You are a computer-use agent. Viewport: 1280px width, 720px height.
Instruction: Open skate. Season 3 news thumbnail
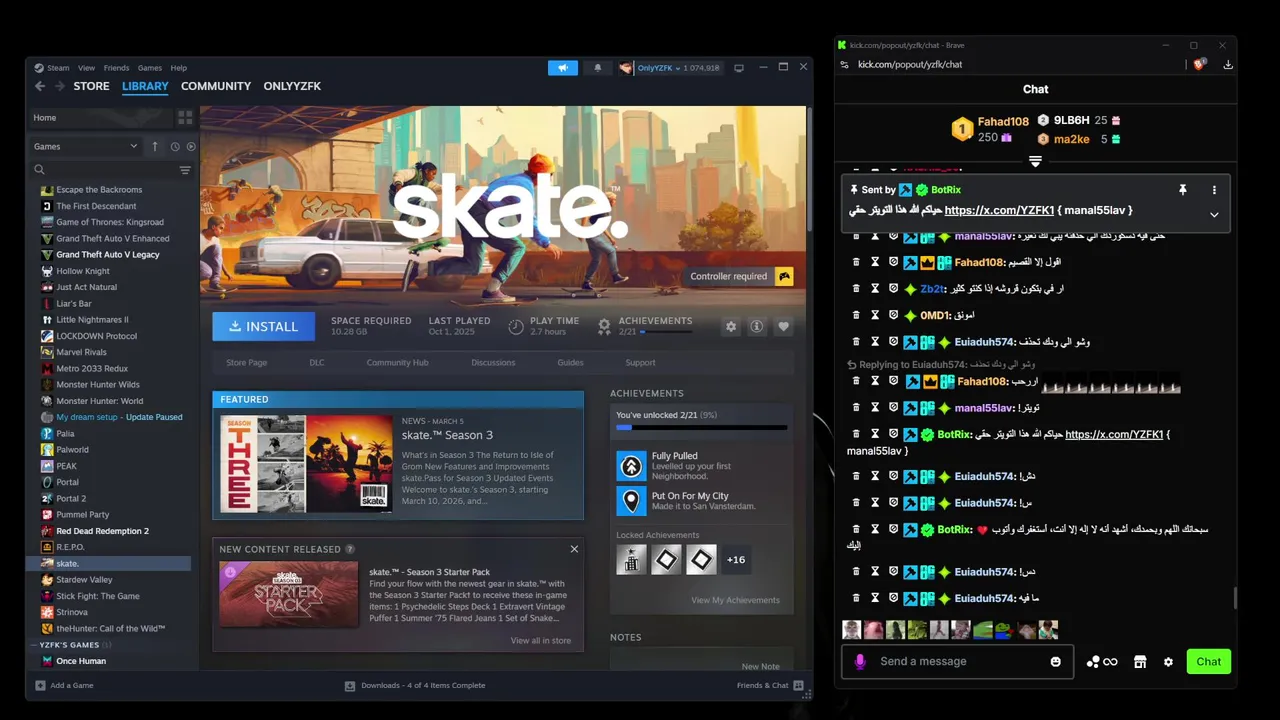pyautogui.click(x=306, y=464)
